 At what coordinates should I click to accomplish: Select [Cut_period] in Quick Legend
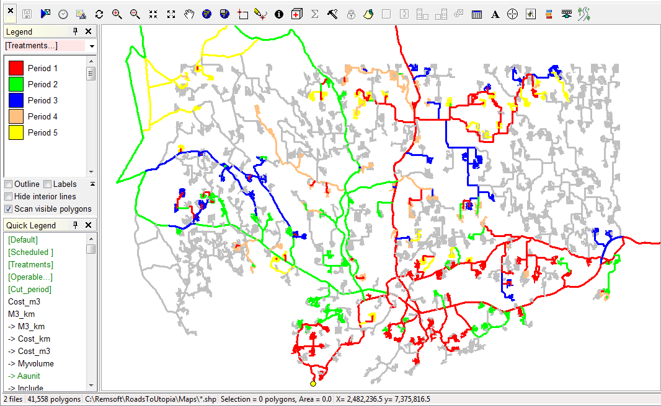coord(30,289)
